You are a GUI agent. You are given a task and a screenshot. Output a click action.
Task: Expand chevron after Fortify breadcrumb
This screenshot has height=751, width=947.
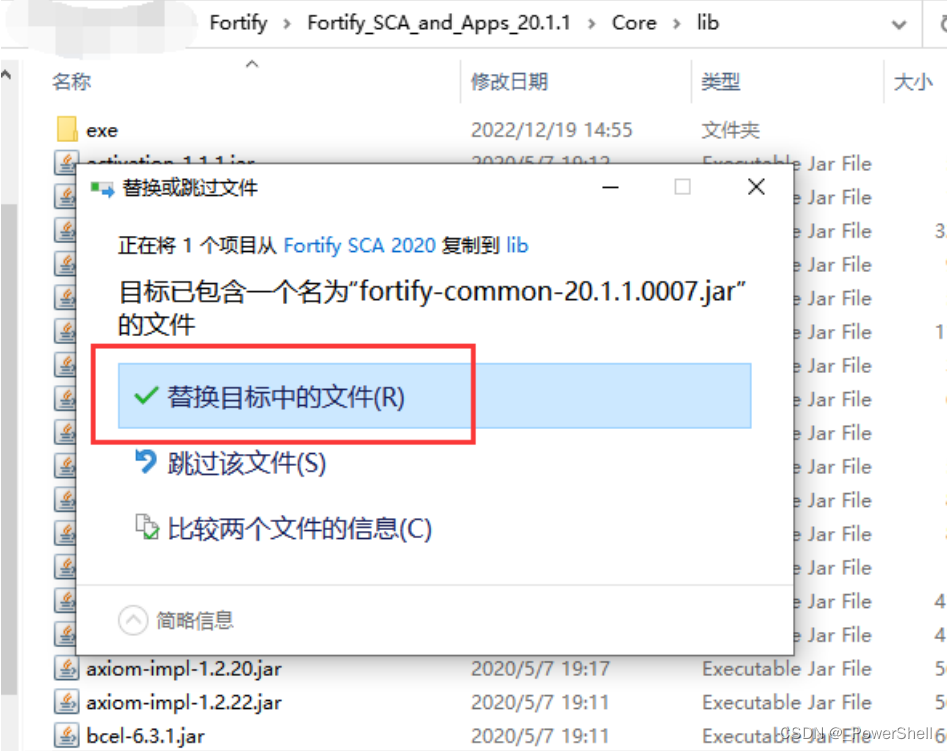(x=287, y=24)
